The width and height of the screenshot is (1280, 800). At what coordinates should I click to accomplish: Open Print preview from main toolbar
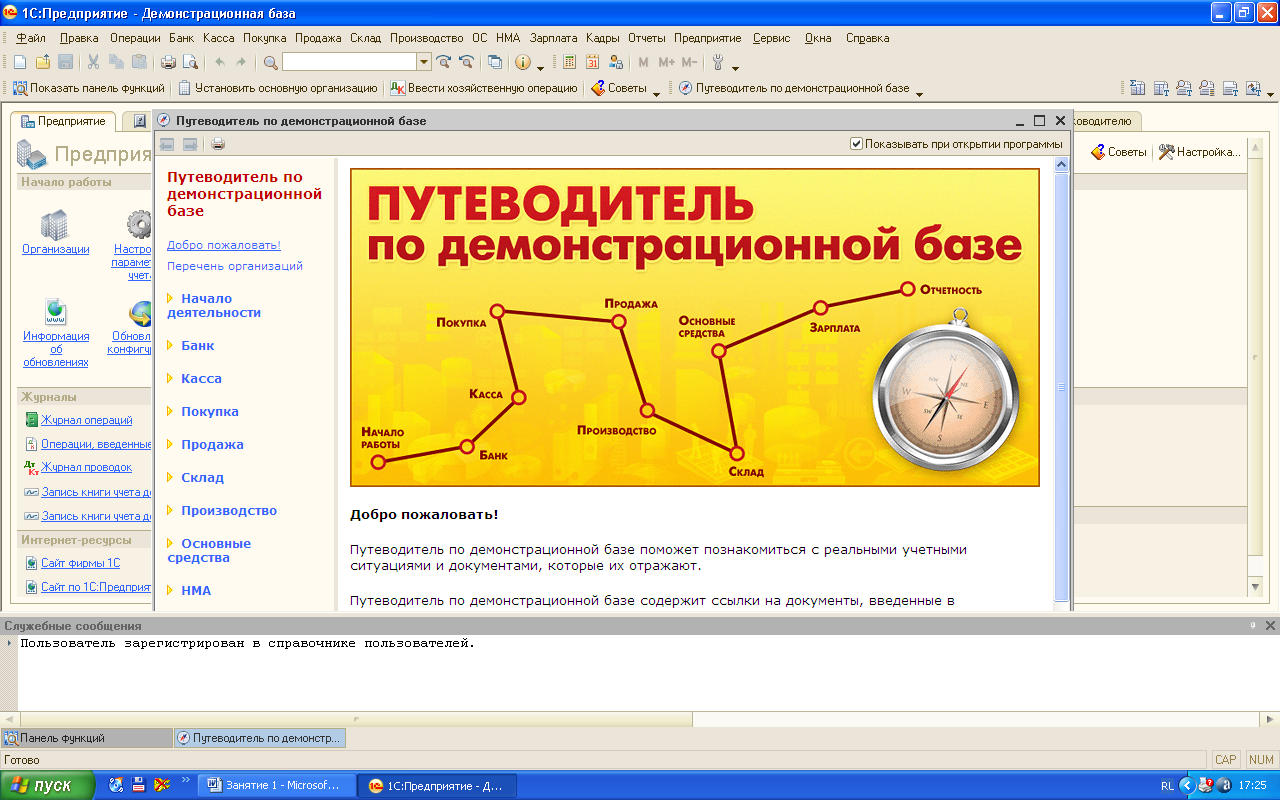pos(190,62)
